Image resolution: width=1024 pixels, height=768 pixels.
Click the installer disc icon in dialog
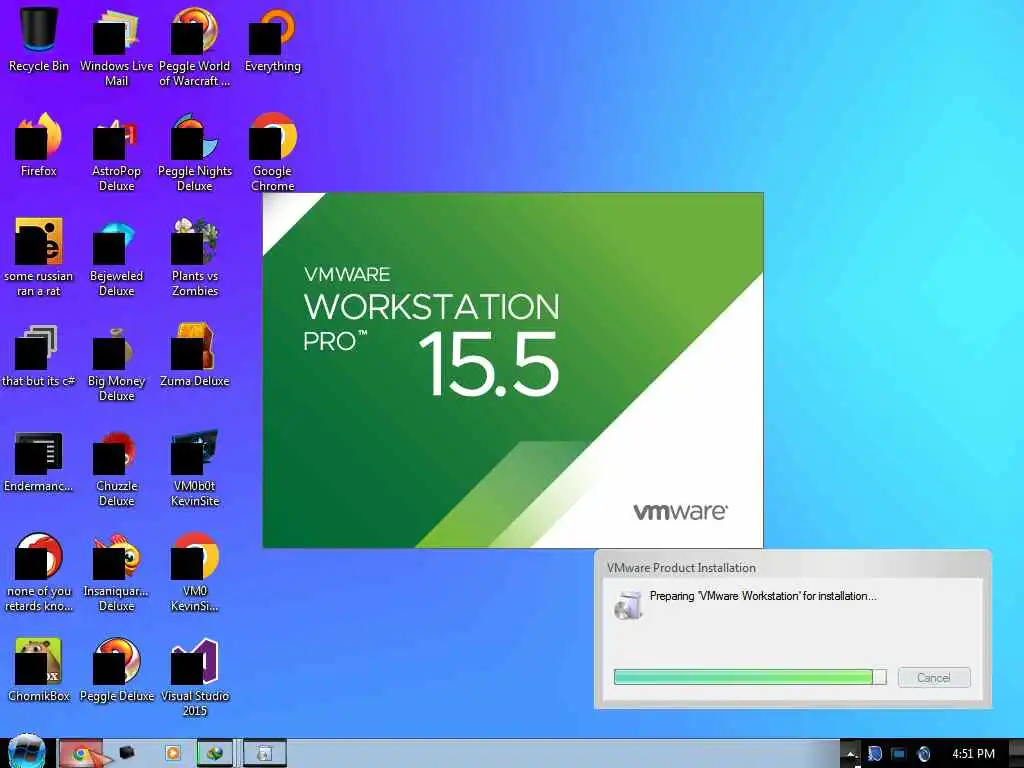(x=629, y=605)
